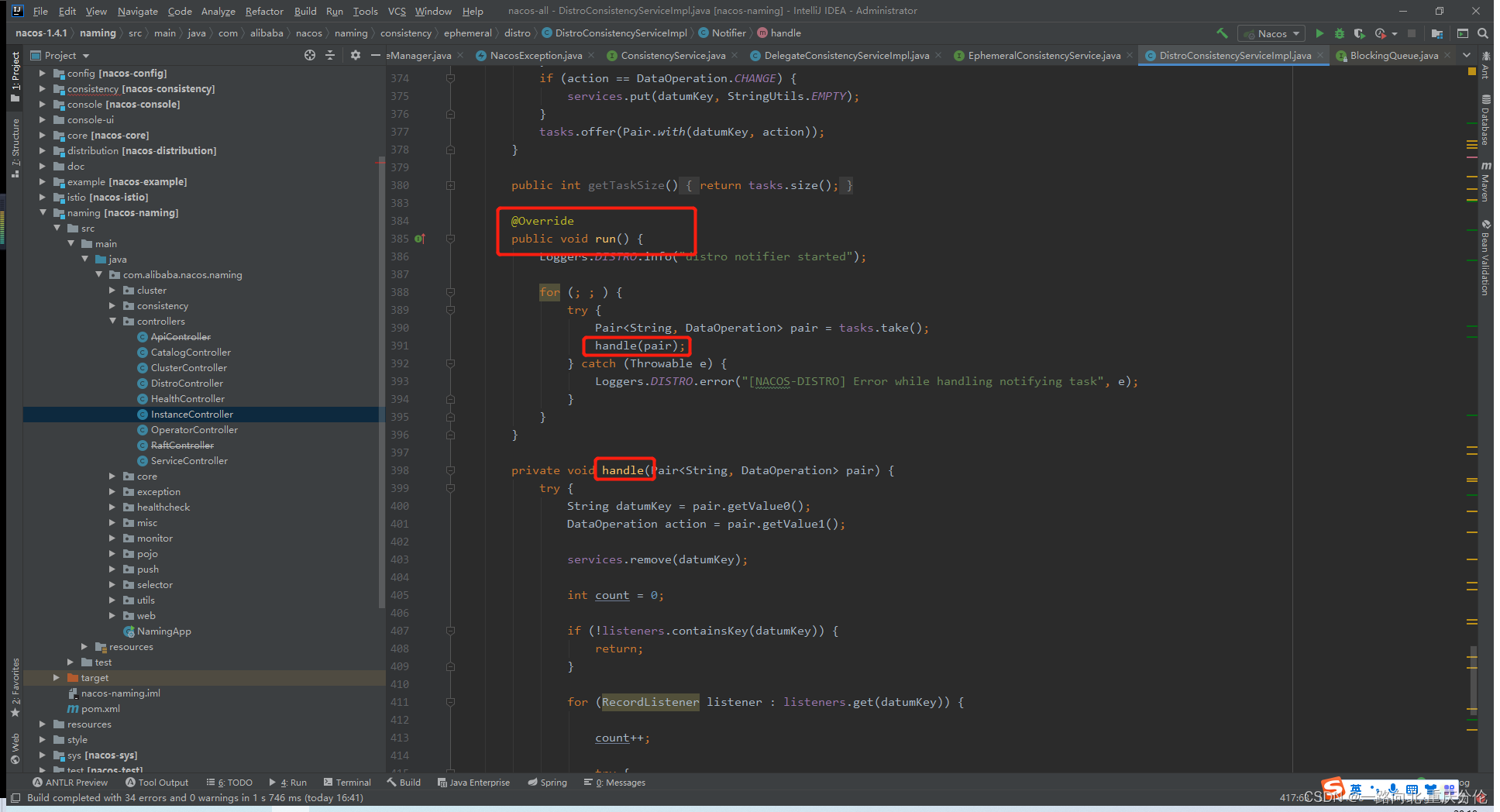This screenshot has width=1500, height=812.
Task: Click the locate-in-project crosshair icon
Action: click(x=310, y=55)
